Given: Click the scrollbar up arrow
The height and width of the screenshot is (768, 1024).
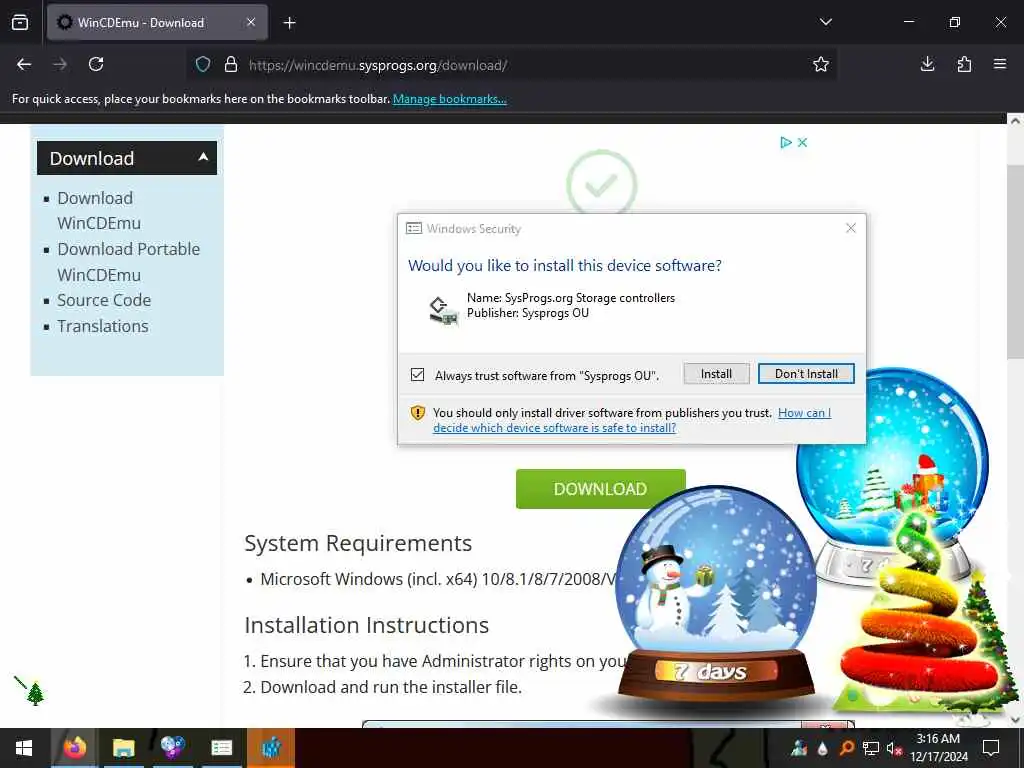Looking at the screenshot, I should tap(1015, 121).
